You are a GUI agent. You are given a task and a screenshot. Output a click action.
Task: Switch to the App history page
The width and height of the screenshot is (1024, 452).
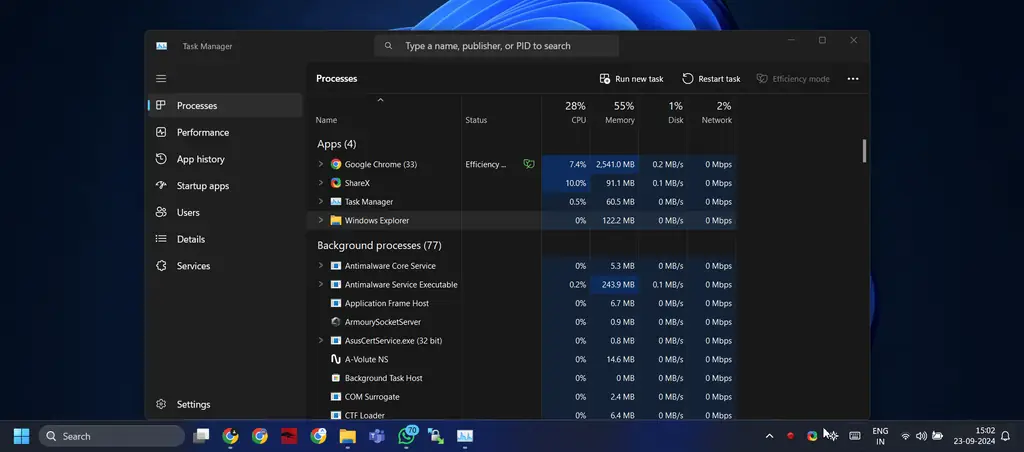(225, 159)
